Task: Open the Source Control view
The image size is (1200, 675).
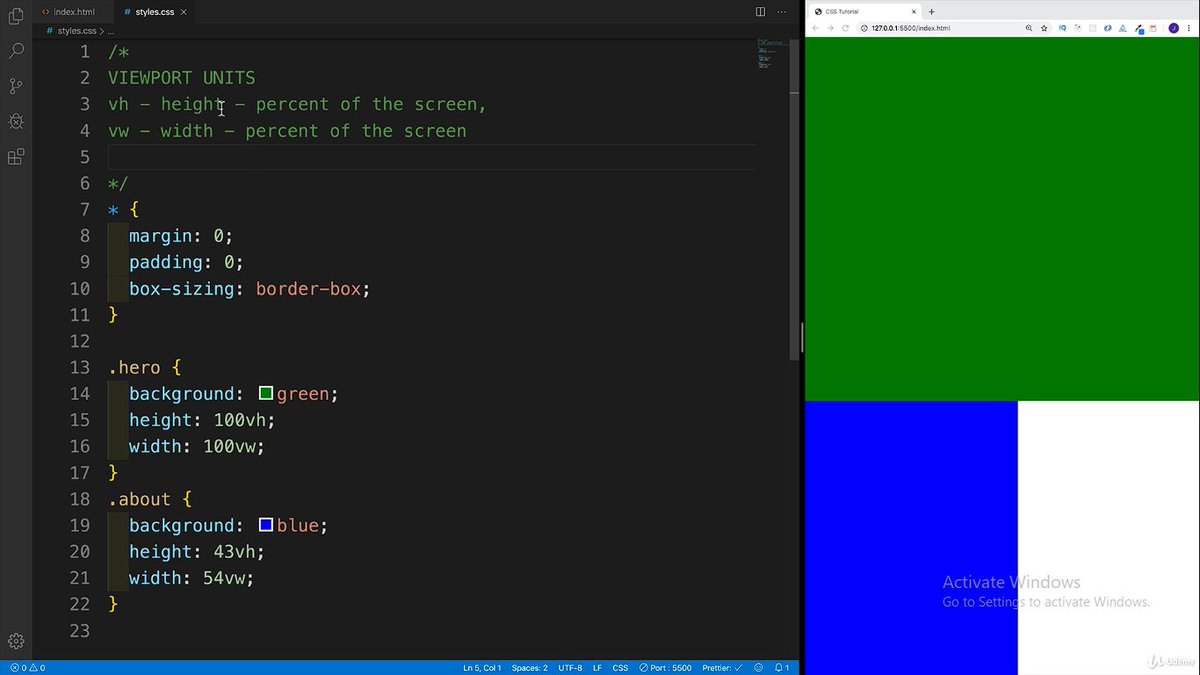Action: [x=16, y=86]
